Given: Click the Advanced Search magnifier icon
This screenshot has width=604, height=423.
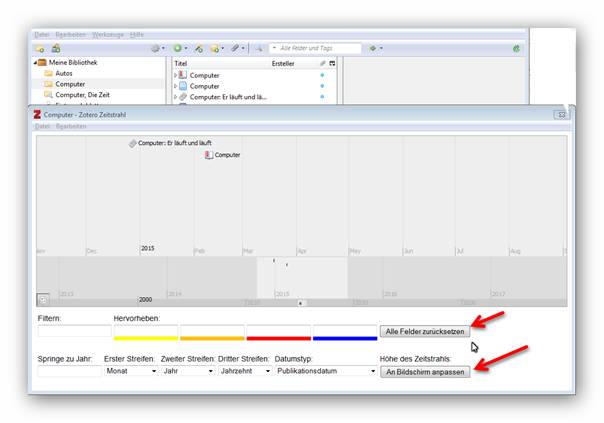Looking at the screenshot, I should 258,49.
